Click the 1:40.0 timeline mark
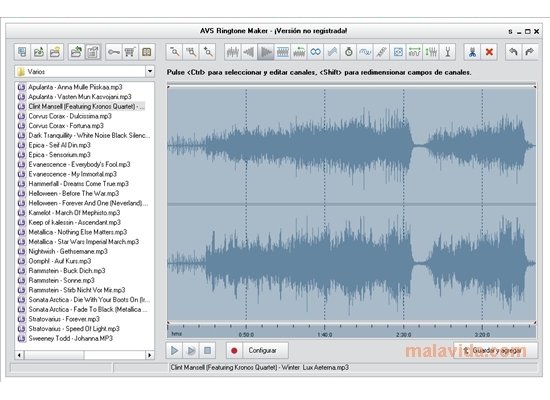550x400 pixels. point(325,335)
